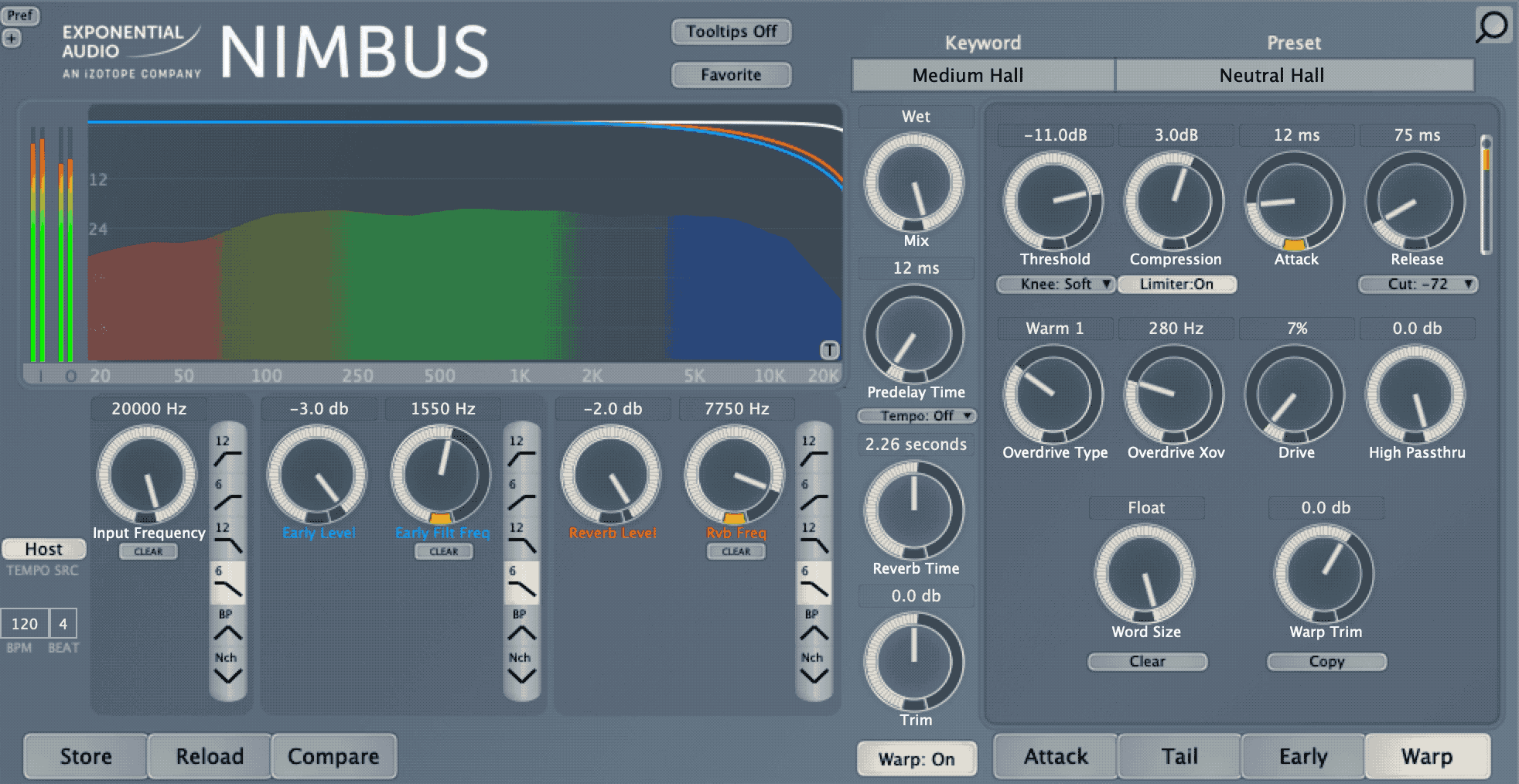Viewport: 1519px width, 784px height.
Task: Select 12 dB low-pass for Early Filt Freq
Action: [521, 538]
